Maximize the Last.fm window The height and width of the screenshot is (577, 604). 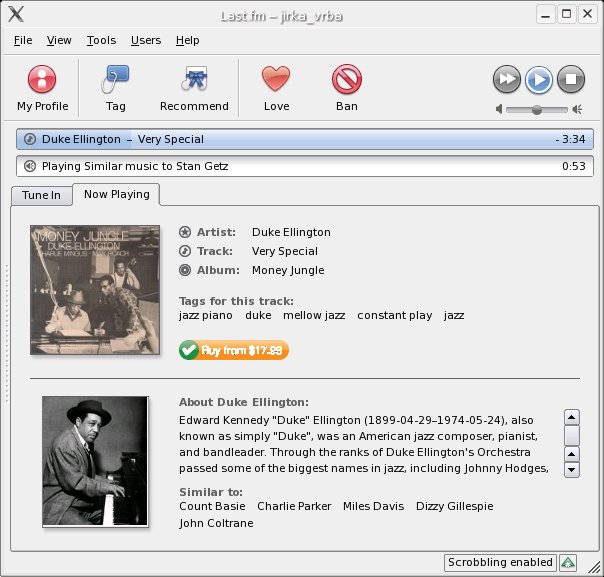point(566,14)
